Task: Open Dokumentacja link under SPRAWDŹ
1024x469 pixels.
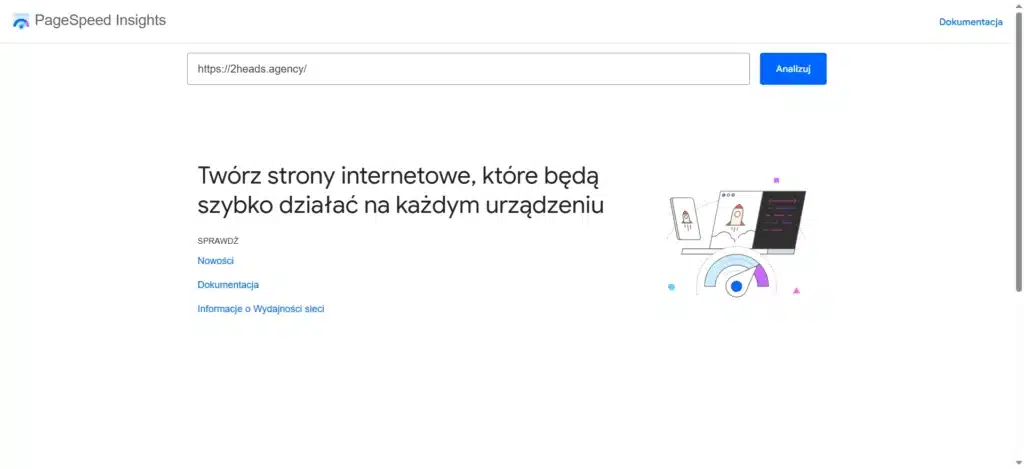Action: pyautogui.click(x=228, y=285)
